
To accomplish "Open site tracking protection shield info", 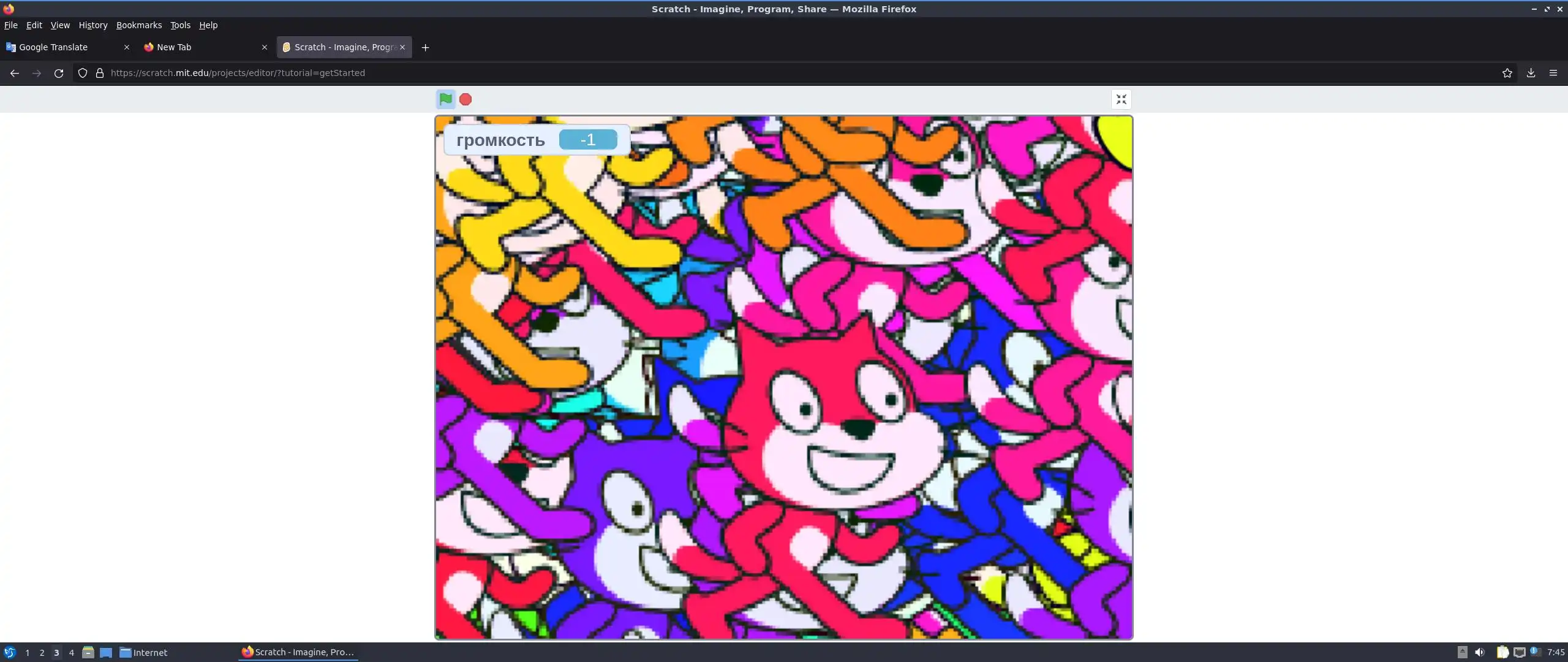I will click(x=83, y=73).
